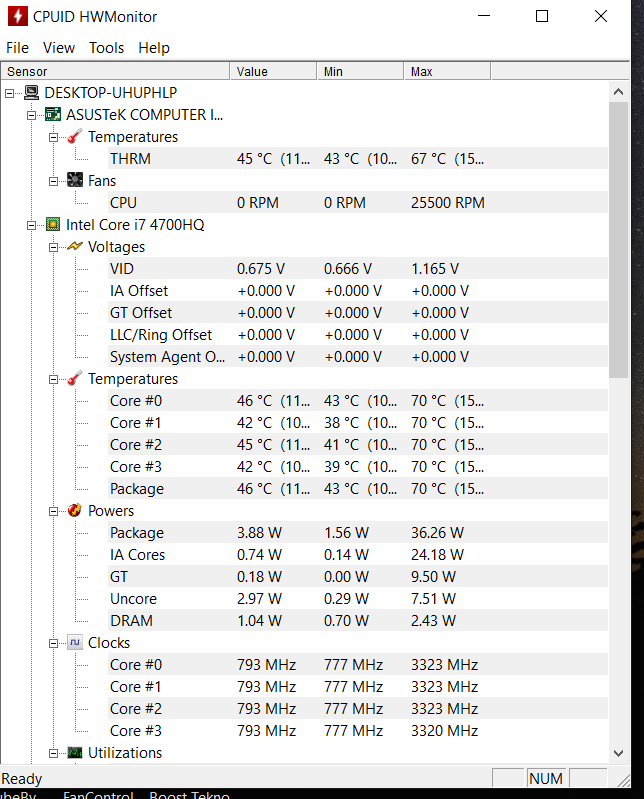Click the ASUSTeK motherboard icon
Viewport: 644px width, 799px height.
click(x=53, y=115)
